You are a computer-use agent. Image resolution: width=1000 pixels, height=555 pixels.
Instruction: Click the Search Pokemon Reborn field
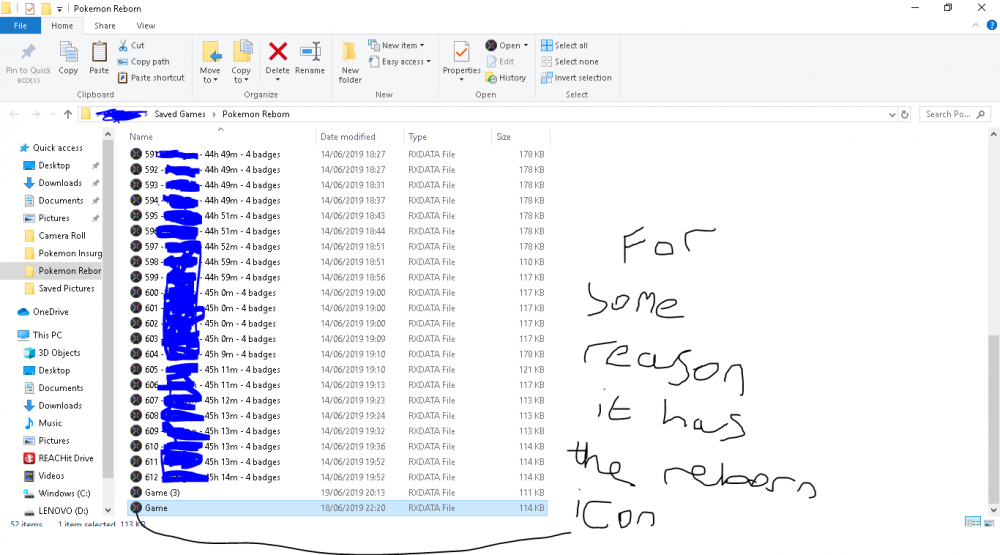coord(950,115)
